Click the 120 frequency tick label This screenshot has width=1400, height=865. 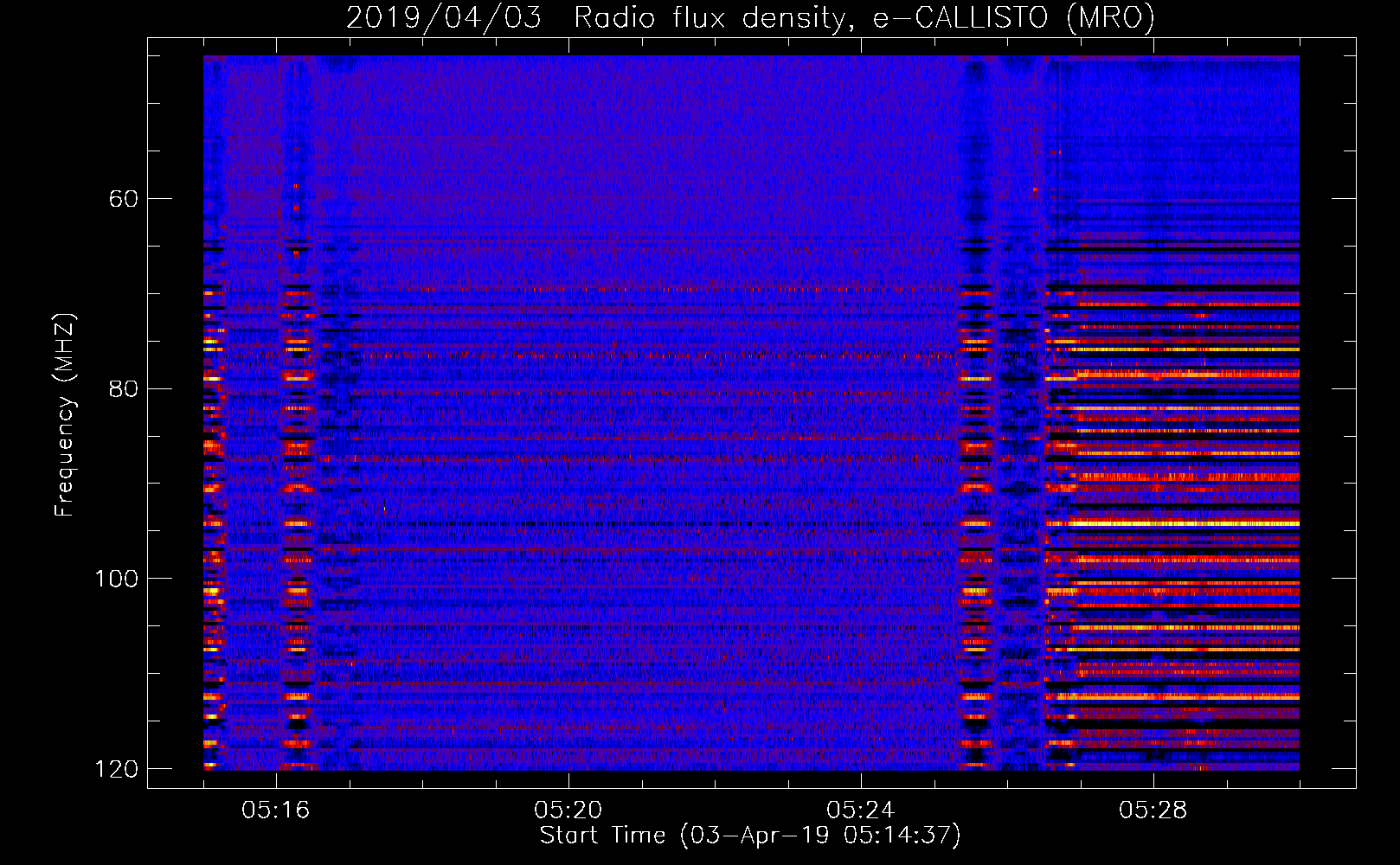click(x=116, y=769)
